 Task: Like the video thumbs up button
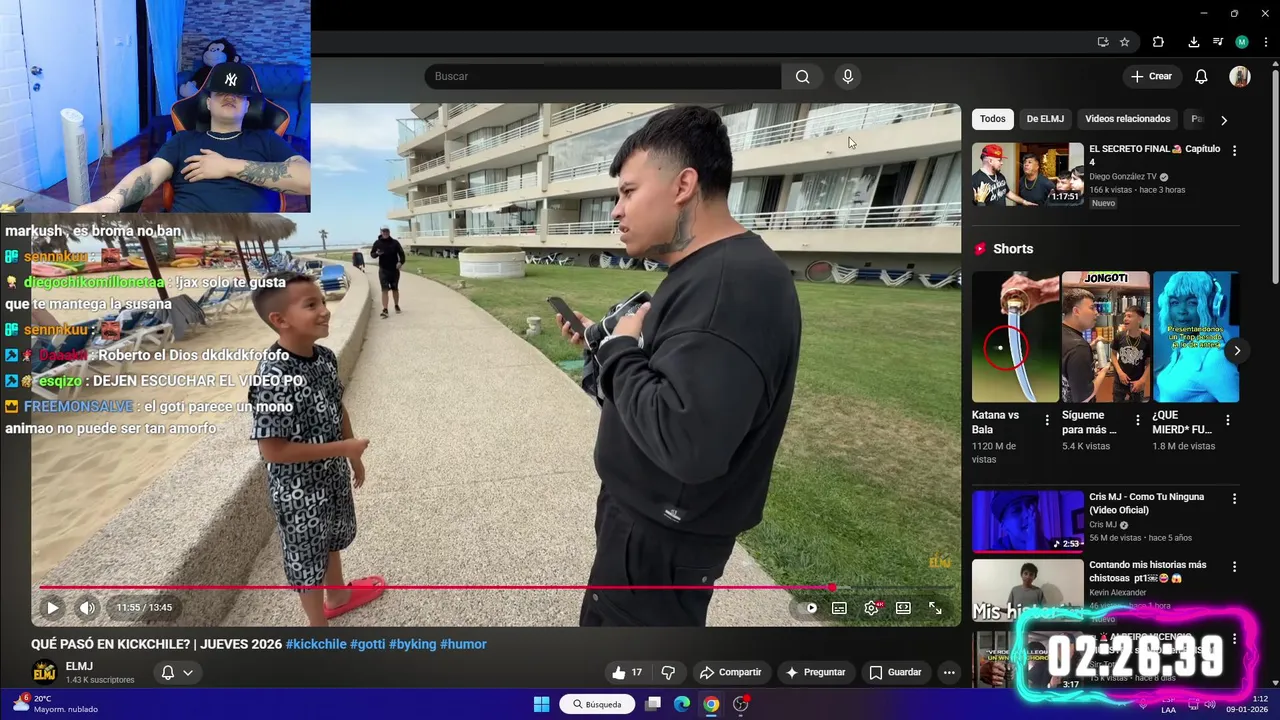[x=627, y=672]
